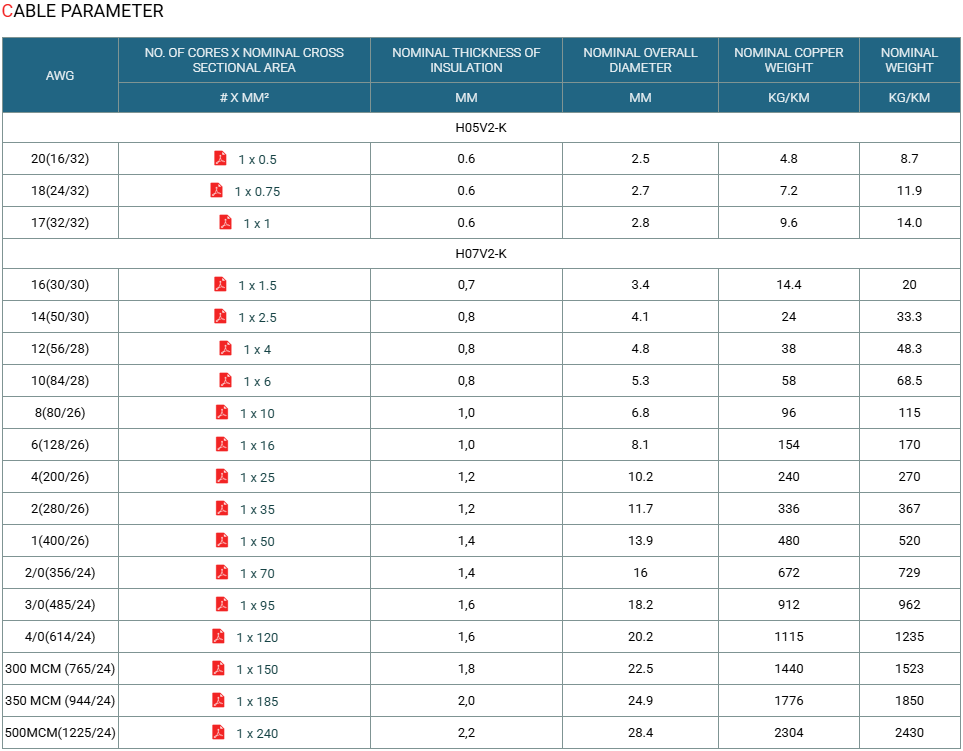
Task: Click the PDF icon for 1 x 70
Action: point(222,572)
